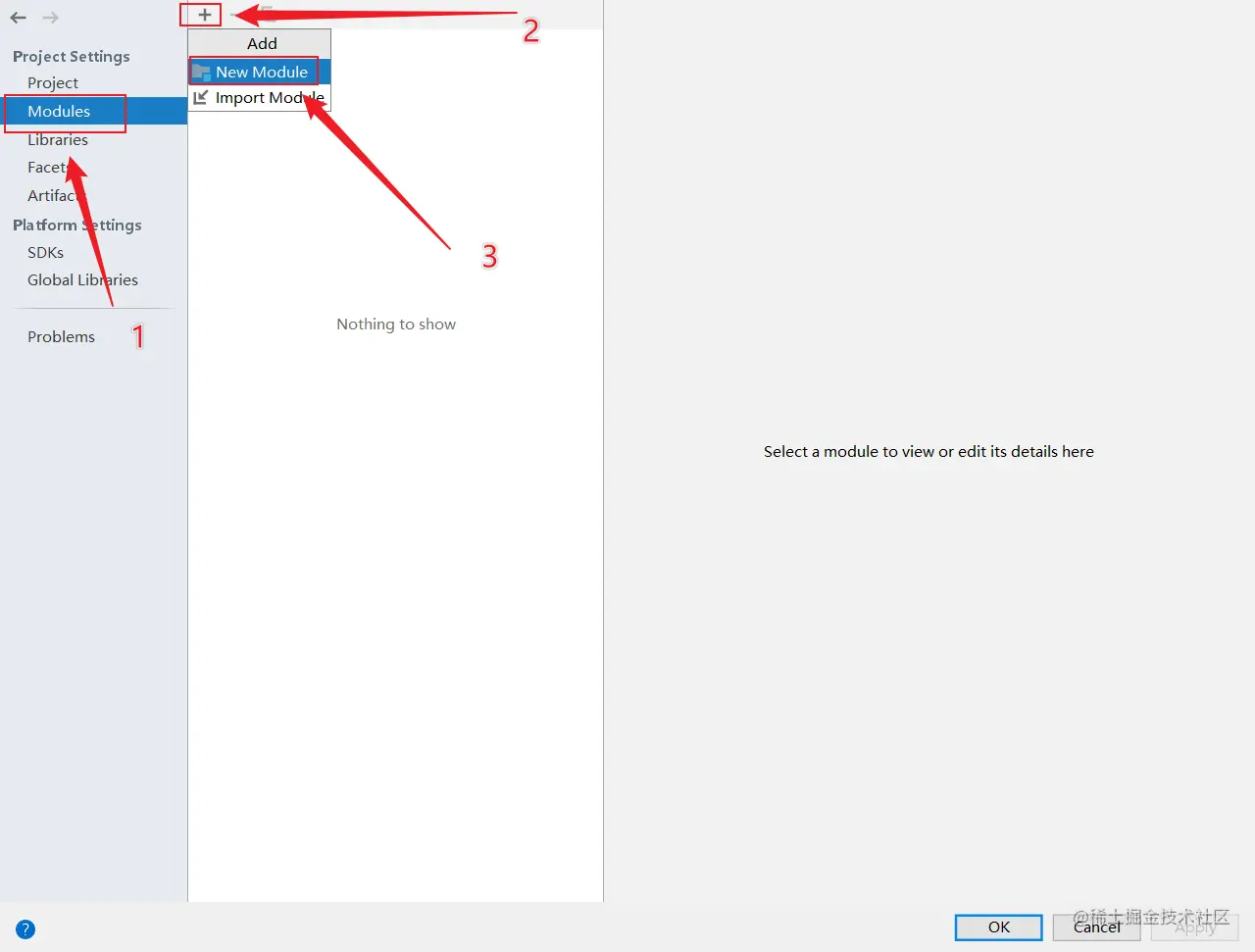
Task: Click the plus Add button
Action: (204, 15)
